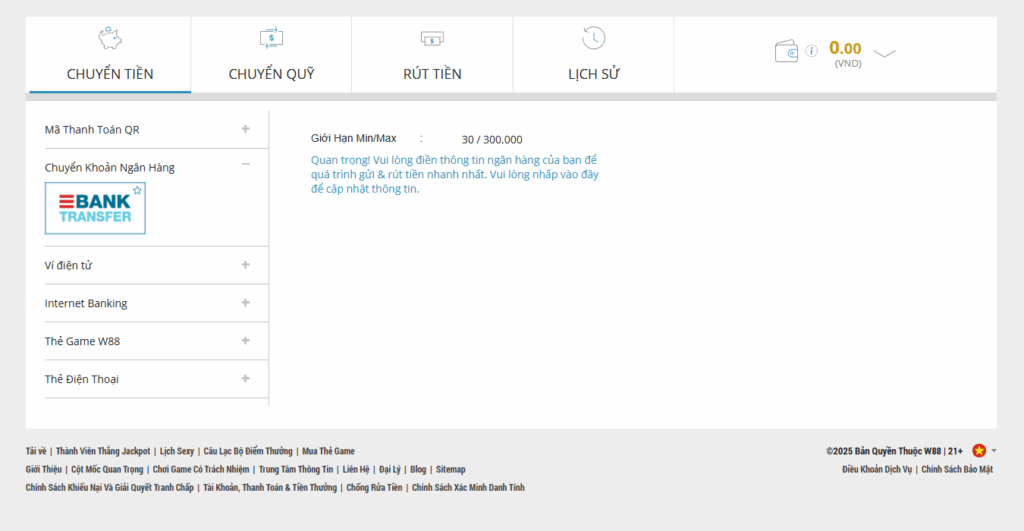
Task: Click the bank info update notice link
Action: point(454,174)
